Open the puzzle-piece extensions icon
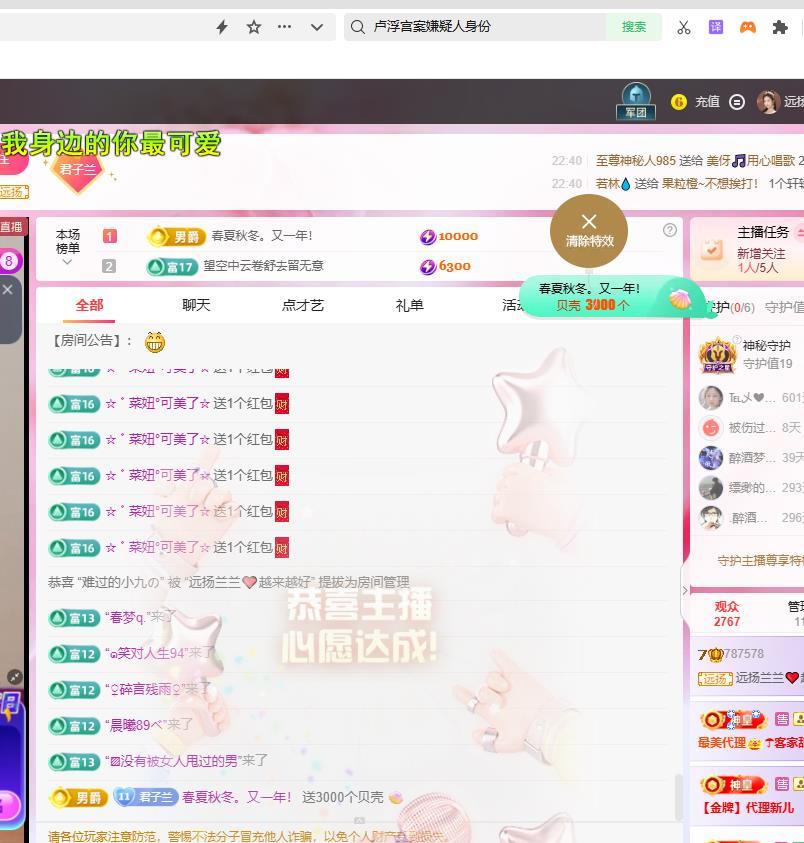The height and width of the screenshot is (843, 804). pos(780,27)
